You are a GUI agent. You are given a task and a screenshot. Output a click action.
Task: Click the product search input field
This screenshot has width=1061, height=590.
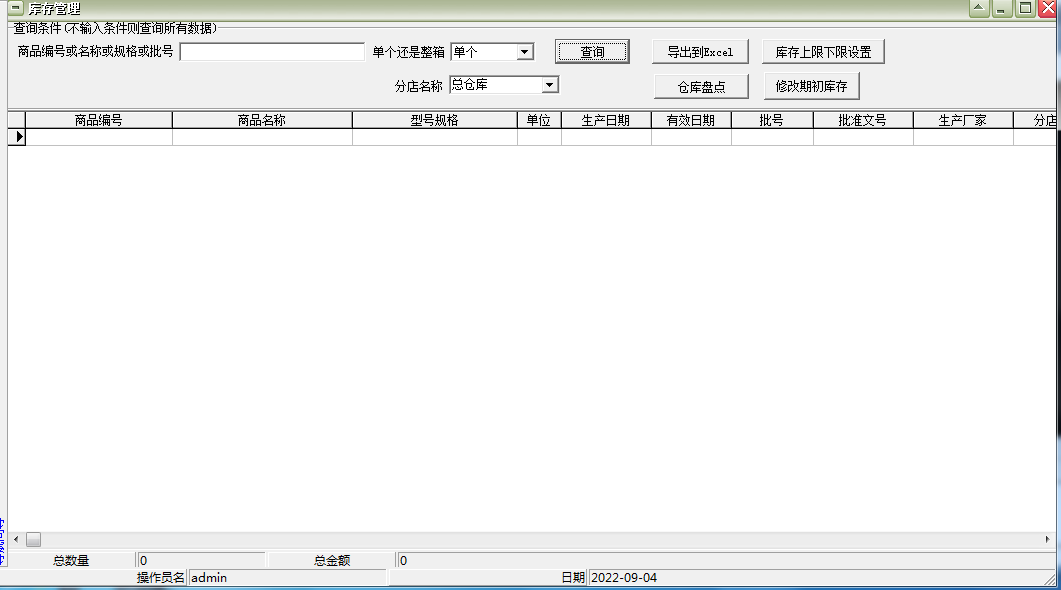[270, 50]
